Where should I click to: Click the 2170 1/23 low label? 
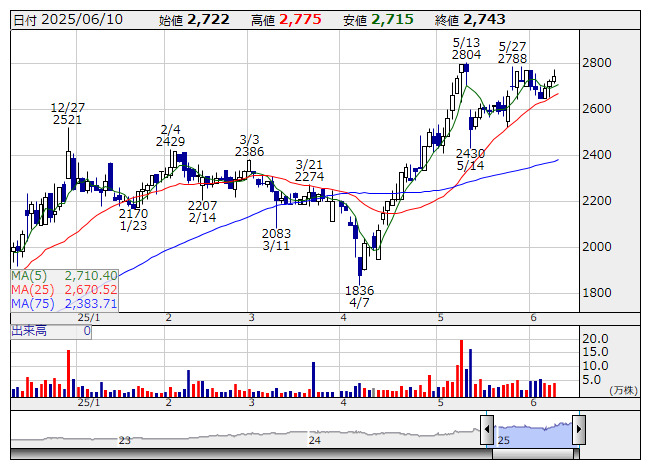tap(133, 219)
